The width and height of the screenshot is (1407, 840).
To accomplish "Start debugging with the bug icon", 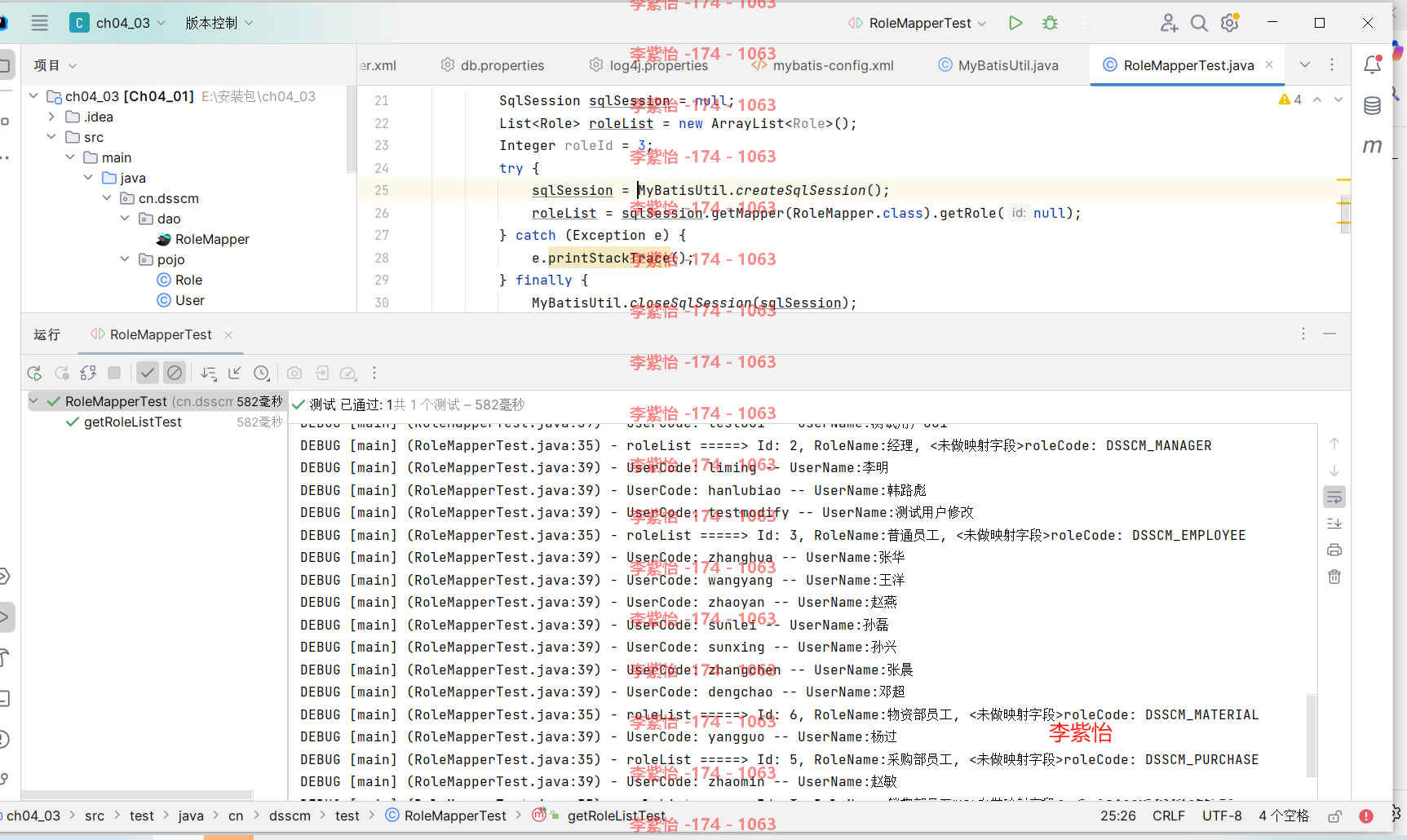I will (1051, 23).
